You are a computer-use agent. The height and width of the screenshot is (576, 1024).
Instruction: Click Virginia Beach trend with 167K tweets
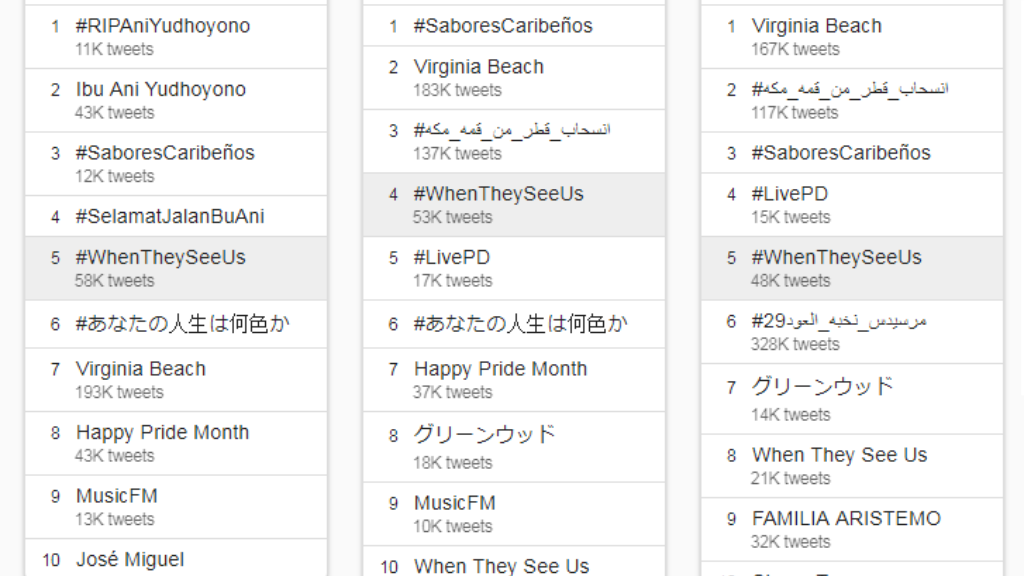817,26
